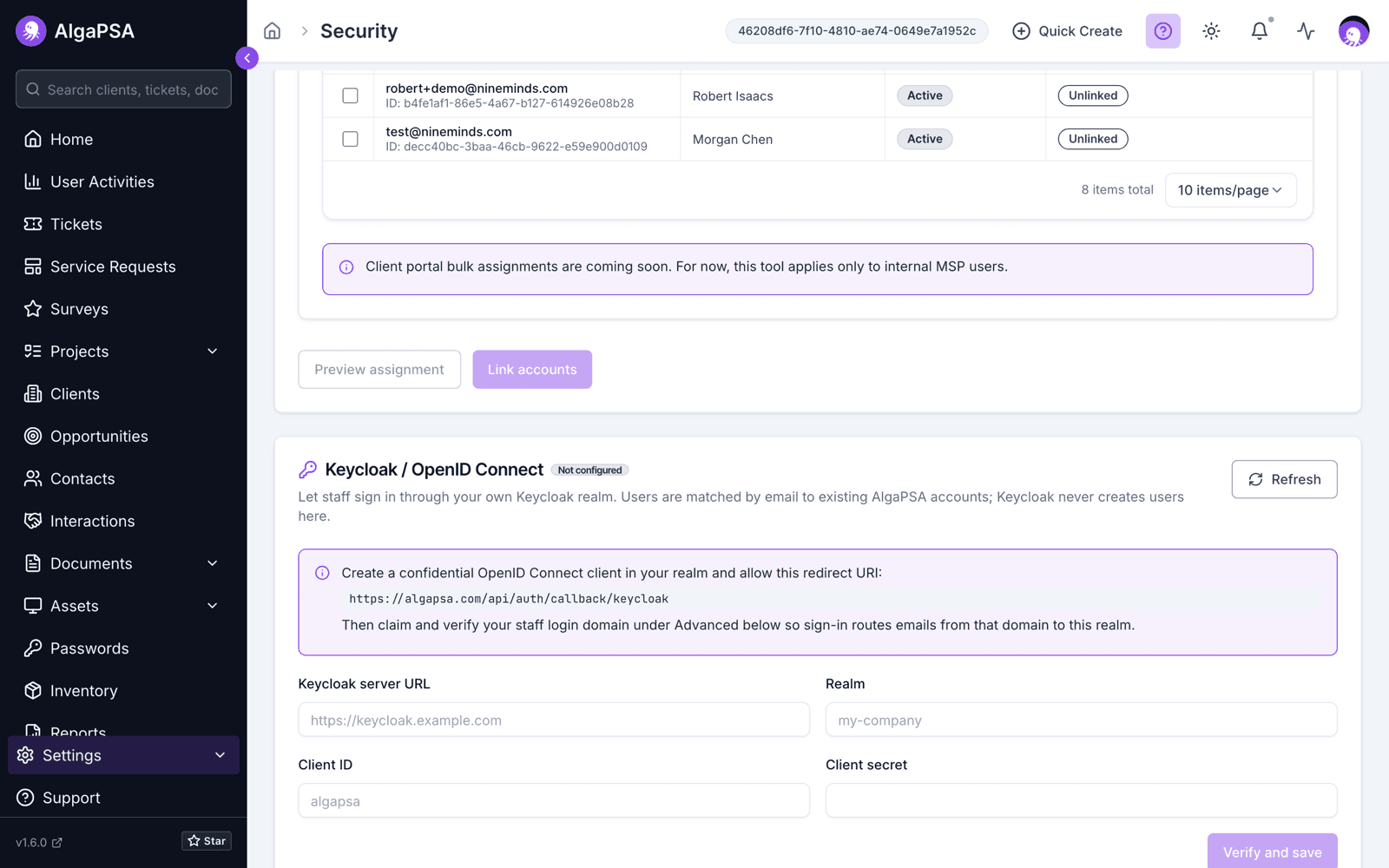Open Opportunities in the sidebar
1389x868 pixels.
pyautogui.click(x=123, y=437)
